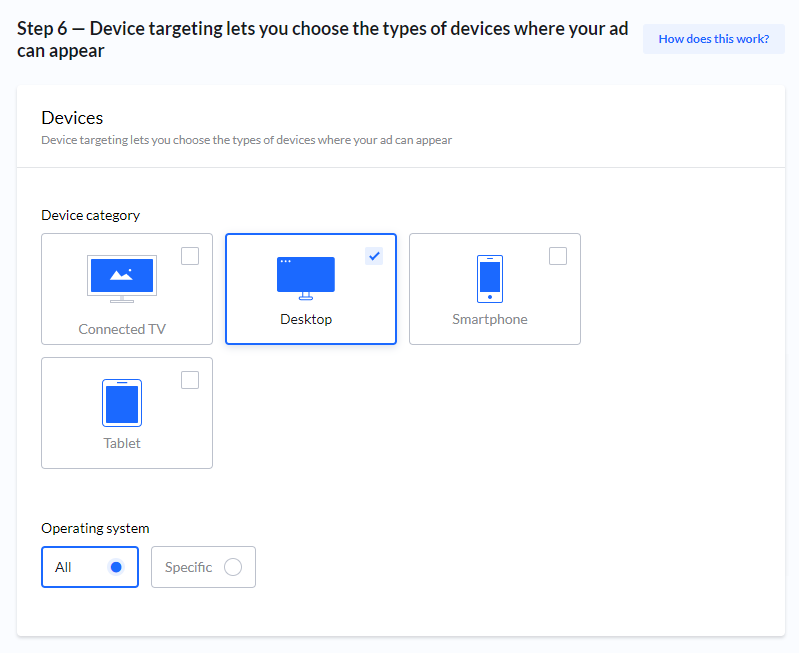Screen dimensions: 799x653
Task: Enable the Smartphone checkbox
Action: pos(558,256)
